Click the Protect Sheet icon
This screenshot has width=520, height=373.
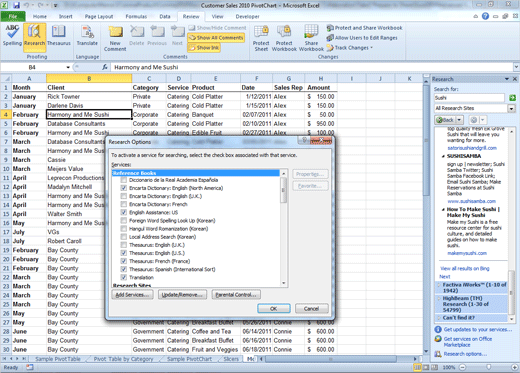point(261,39)
